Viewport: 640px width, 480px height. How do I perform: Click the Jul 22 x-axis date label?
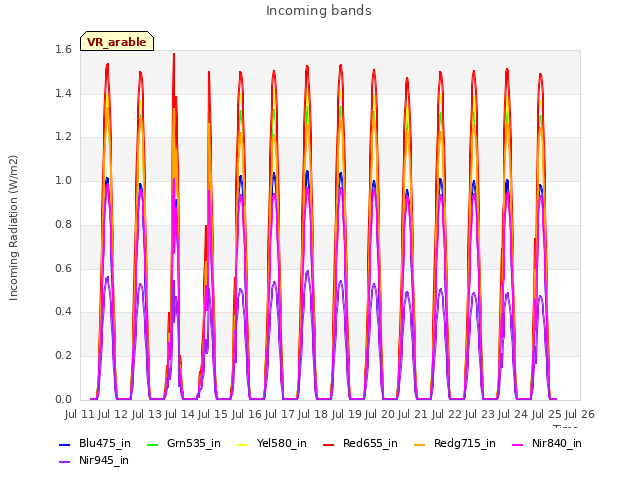446,414
